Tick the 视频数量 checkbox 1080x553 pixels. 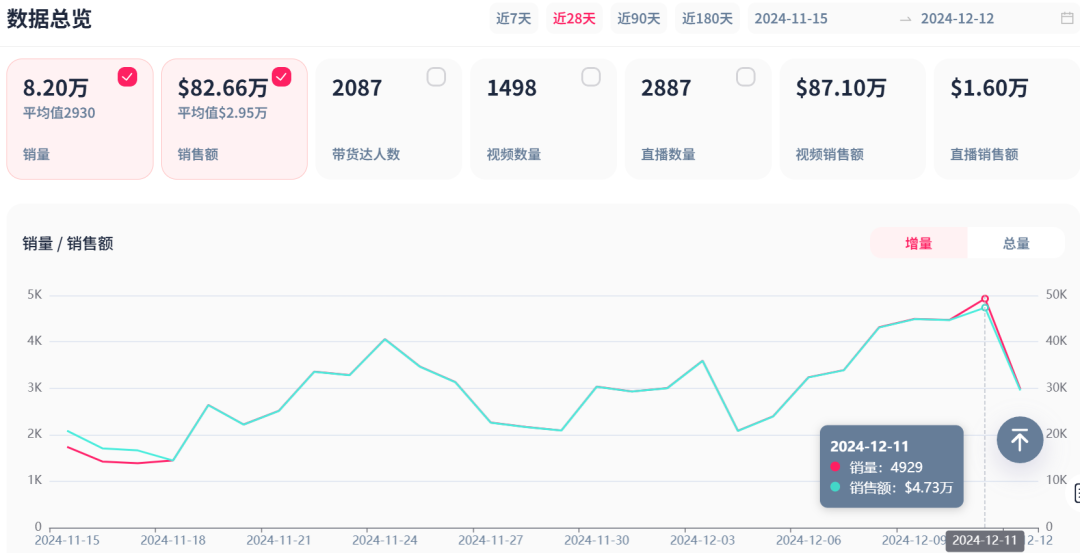[591, 77]
